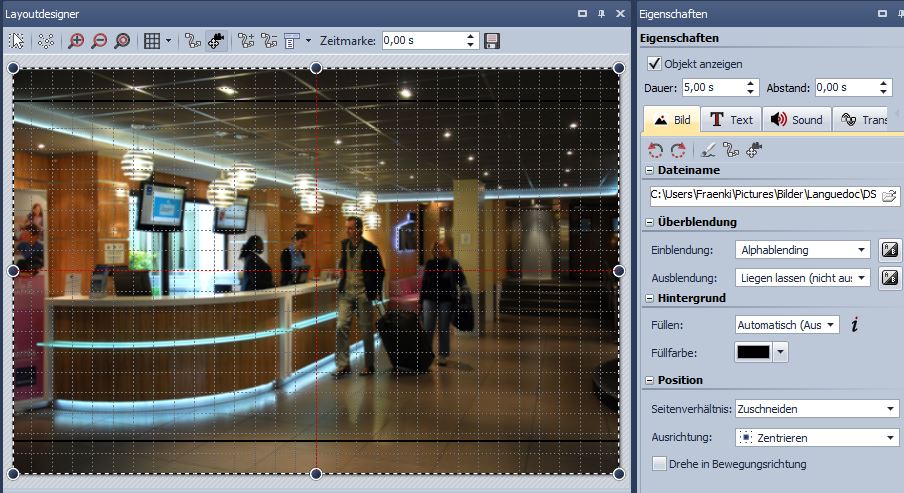Enable Drehe in Bewegungsrichtung checkbox

[658, 464]
